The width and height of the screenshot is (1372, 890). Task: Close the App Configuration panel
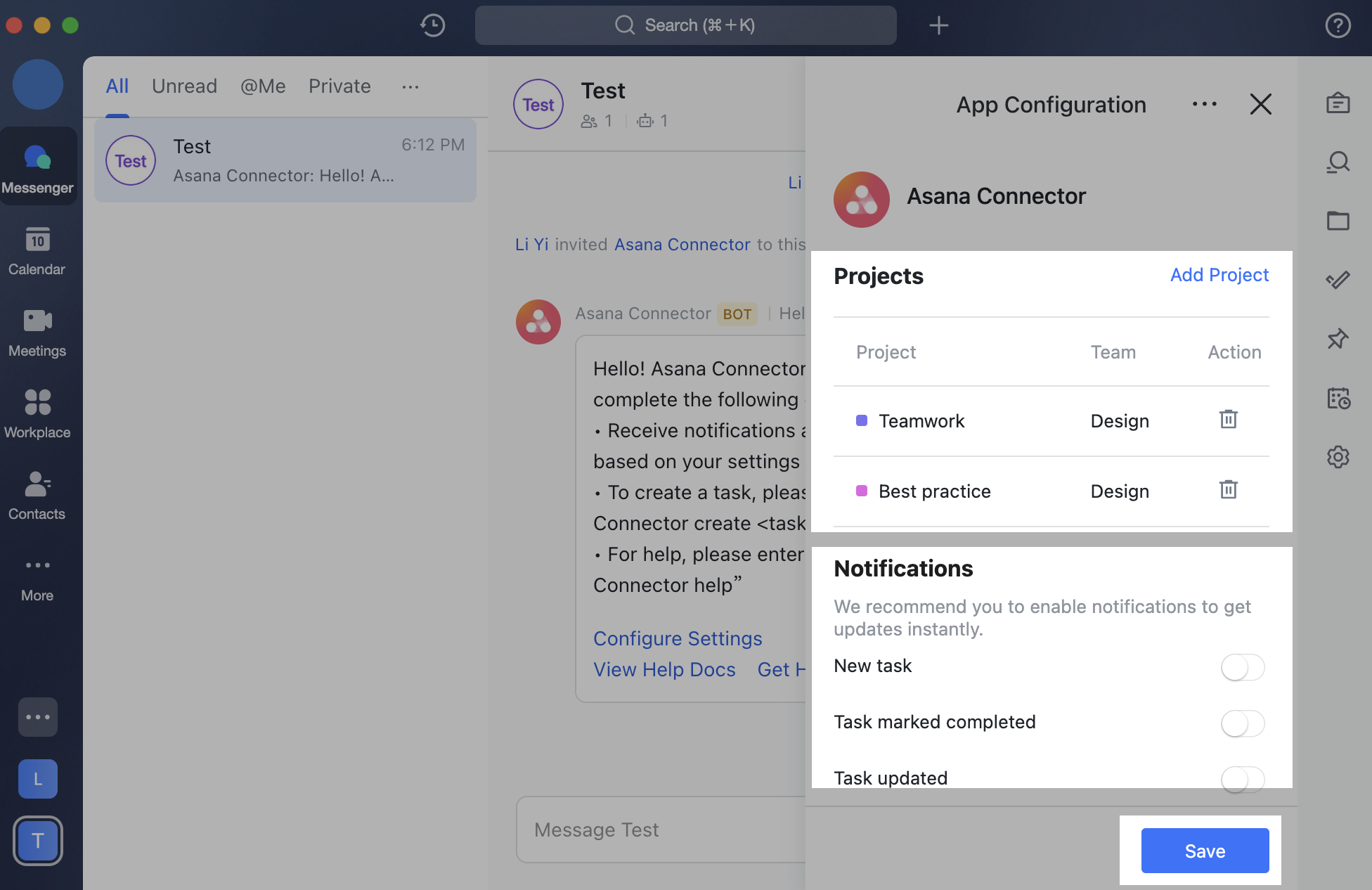coord(1261,104)
